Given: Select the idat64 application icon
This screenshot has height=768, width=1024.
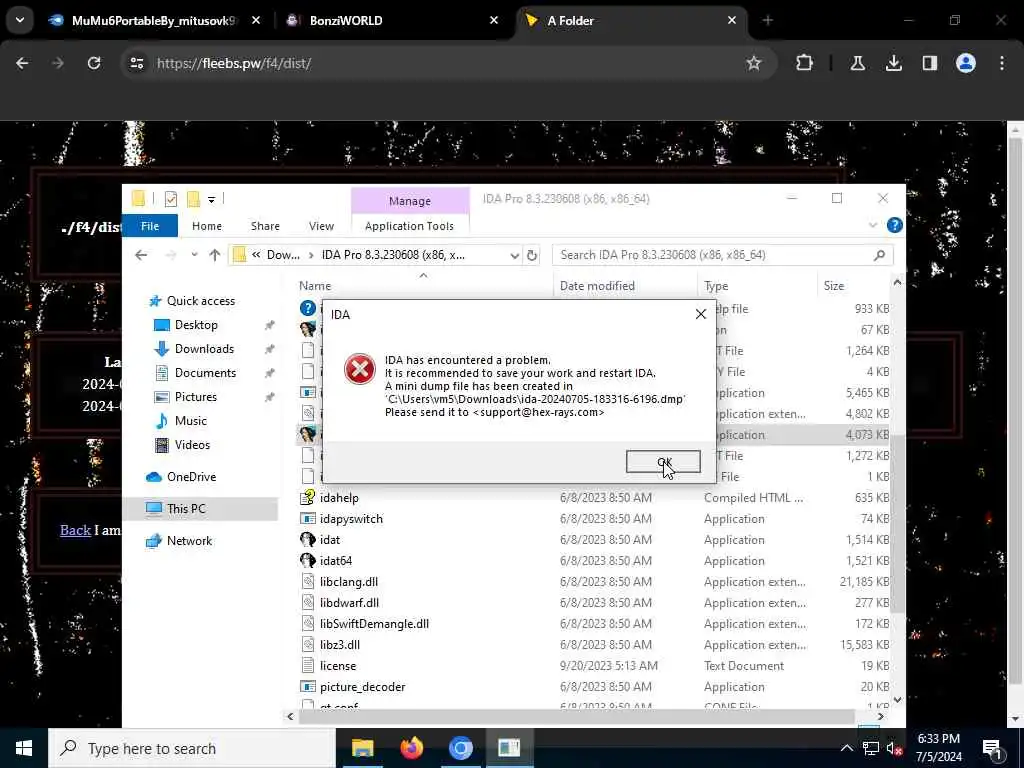Looking at the screenshot, I should coord(308,560).
